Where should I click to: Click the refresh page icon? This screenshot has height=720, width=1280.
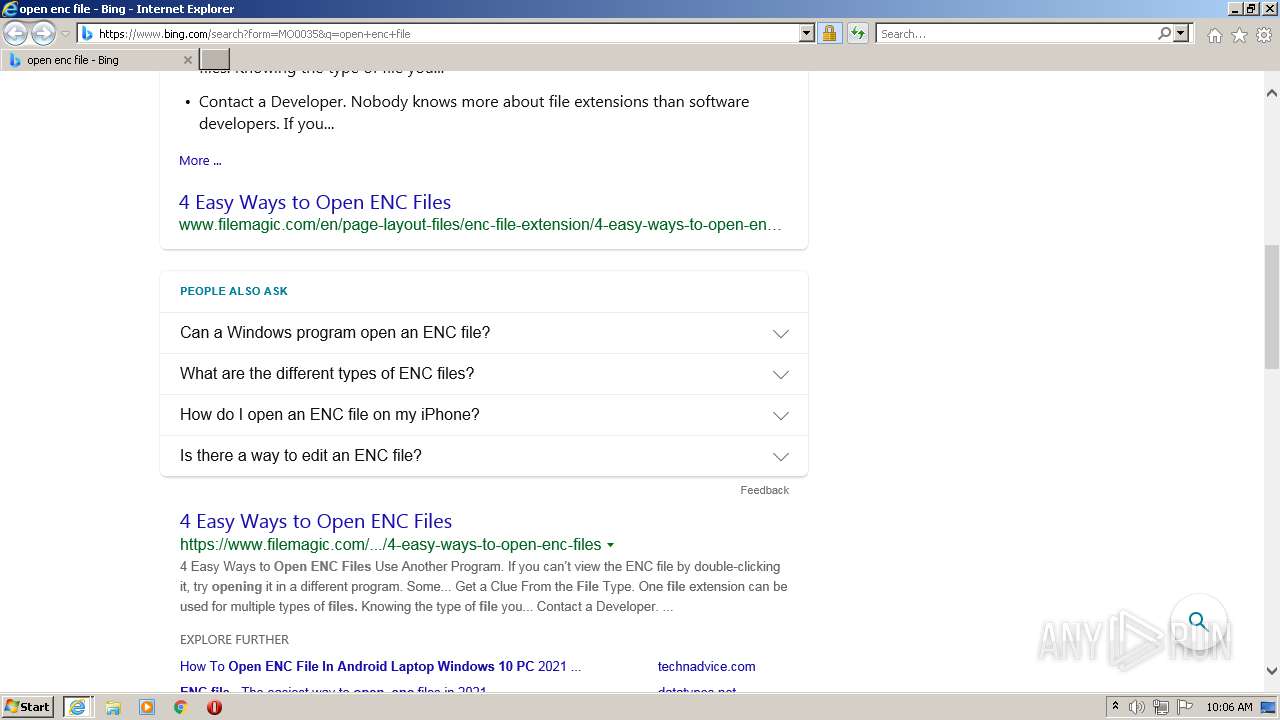click(858, 34)
